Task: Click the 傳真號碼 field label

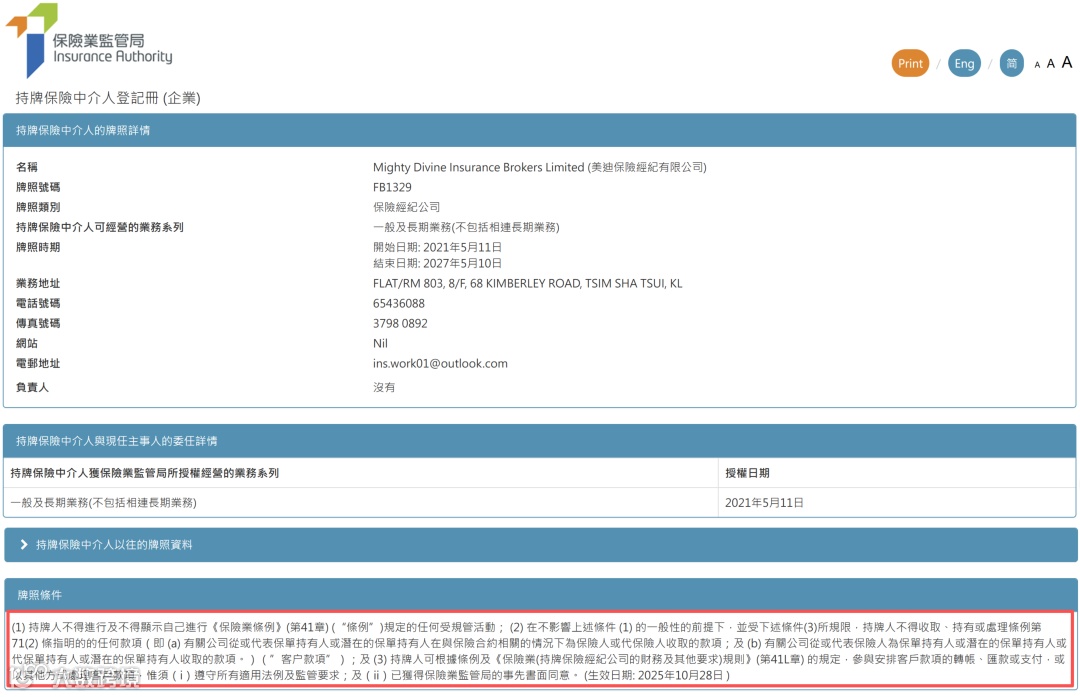Action: (x=38, y=324)
